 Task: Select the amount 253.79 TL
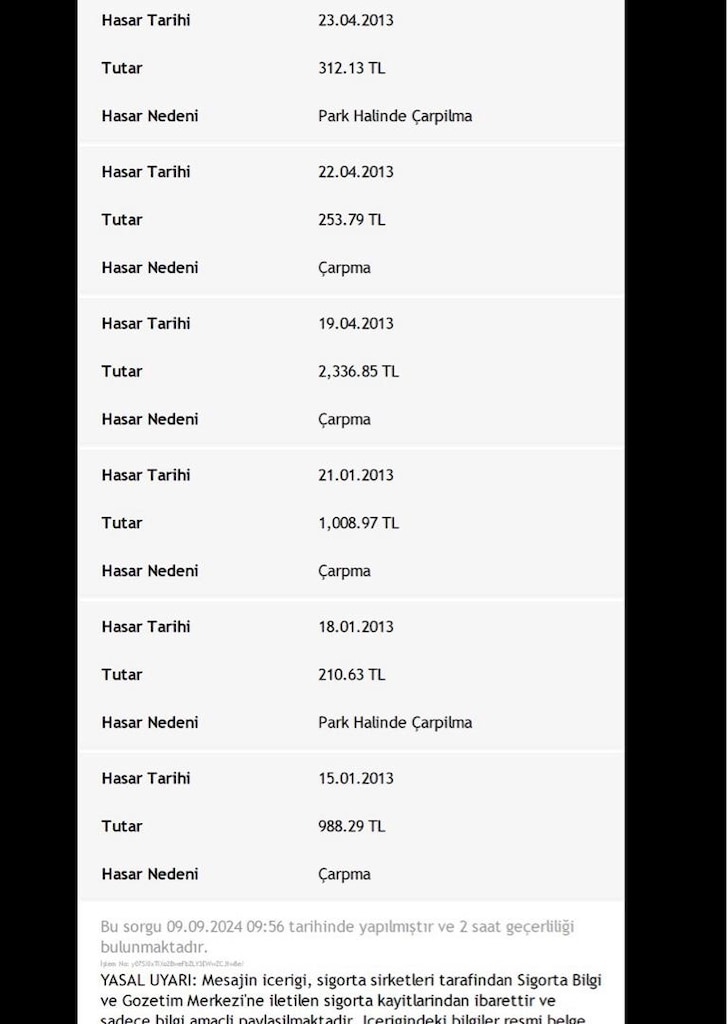351,219
